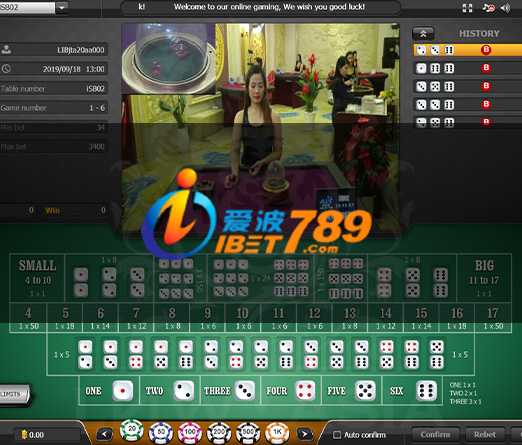
Task: Bet on single number ONE
Action: (x=109, y=390)
